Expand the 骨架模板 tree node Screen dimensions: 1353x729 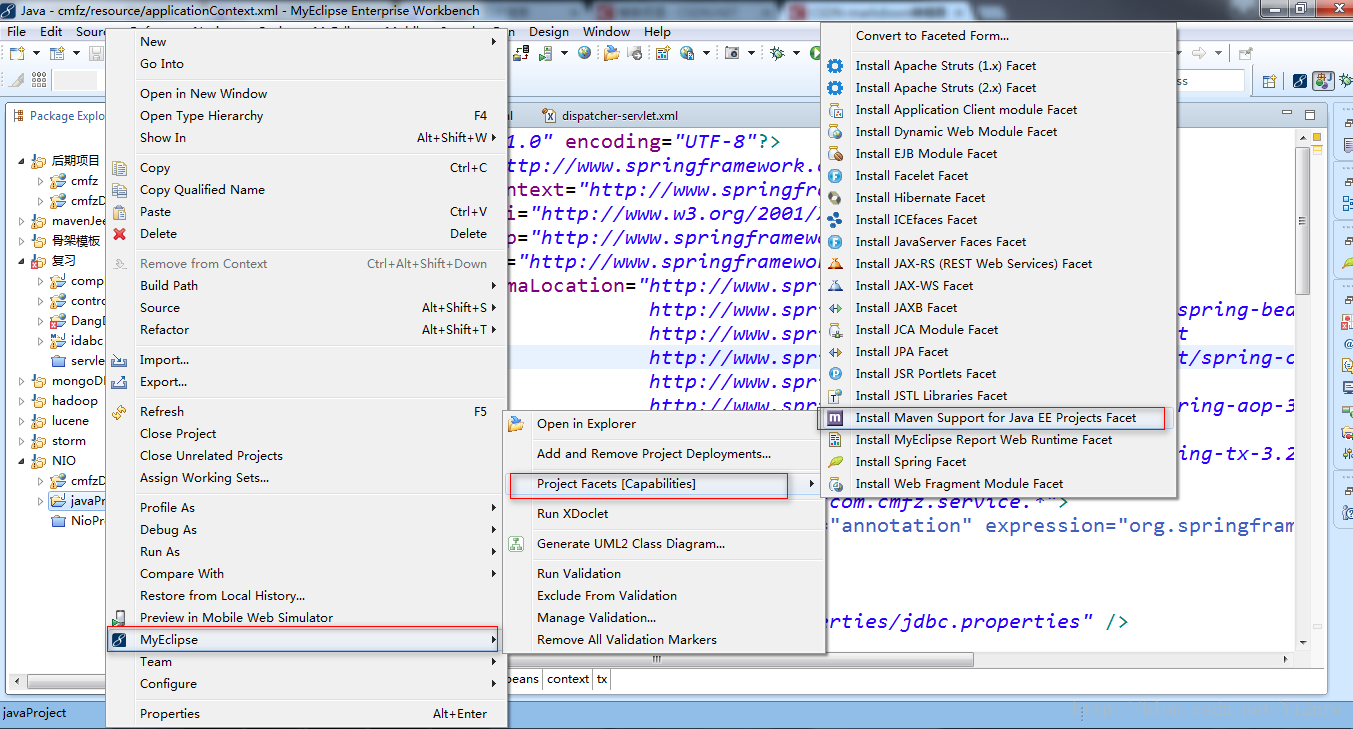[23, 241]
